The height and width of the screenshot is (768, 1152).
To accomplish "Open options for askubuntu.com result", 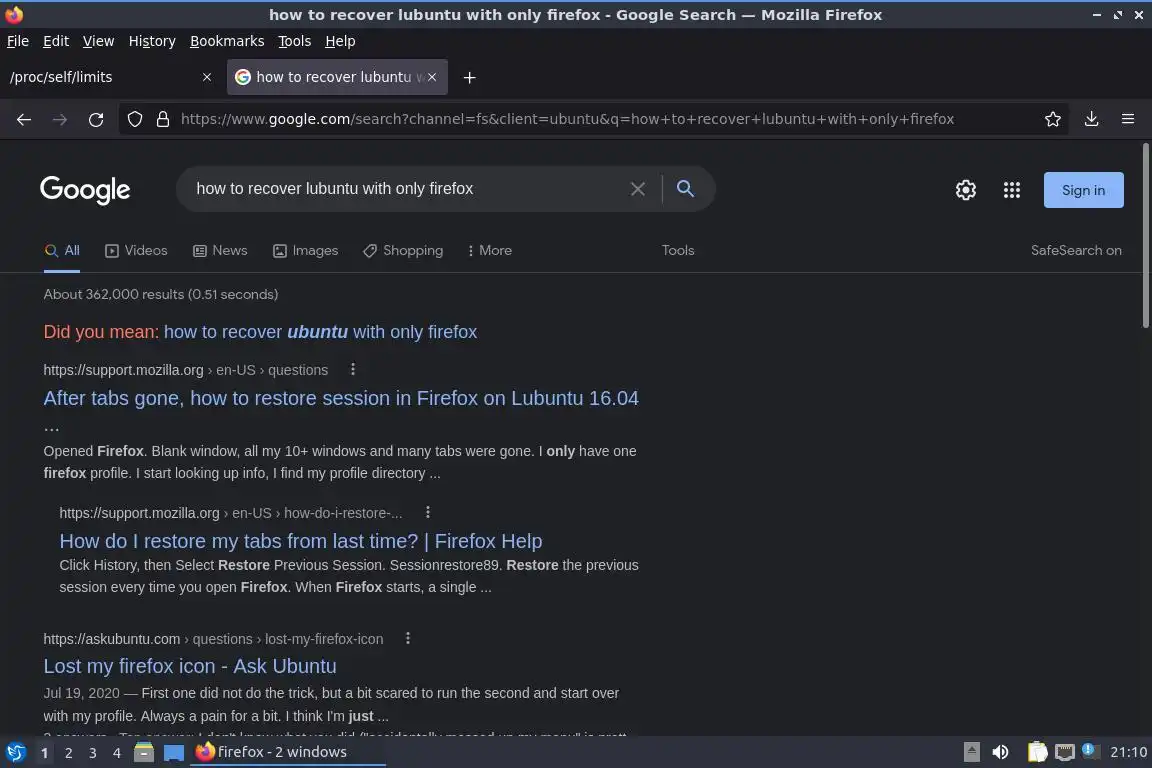I will click(408, 638).
